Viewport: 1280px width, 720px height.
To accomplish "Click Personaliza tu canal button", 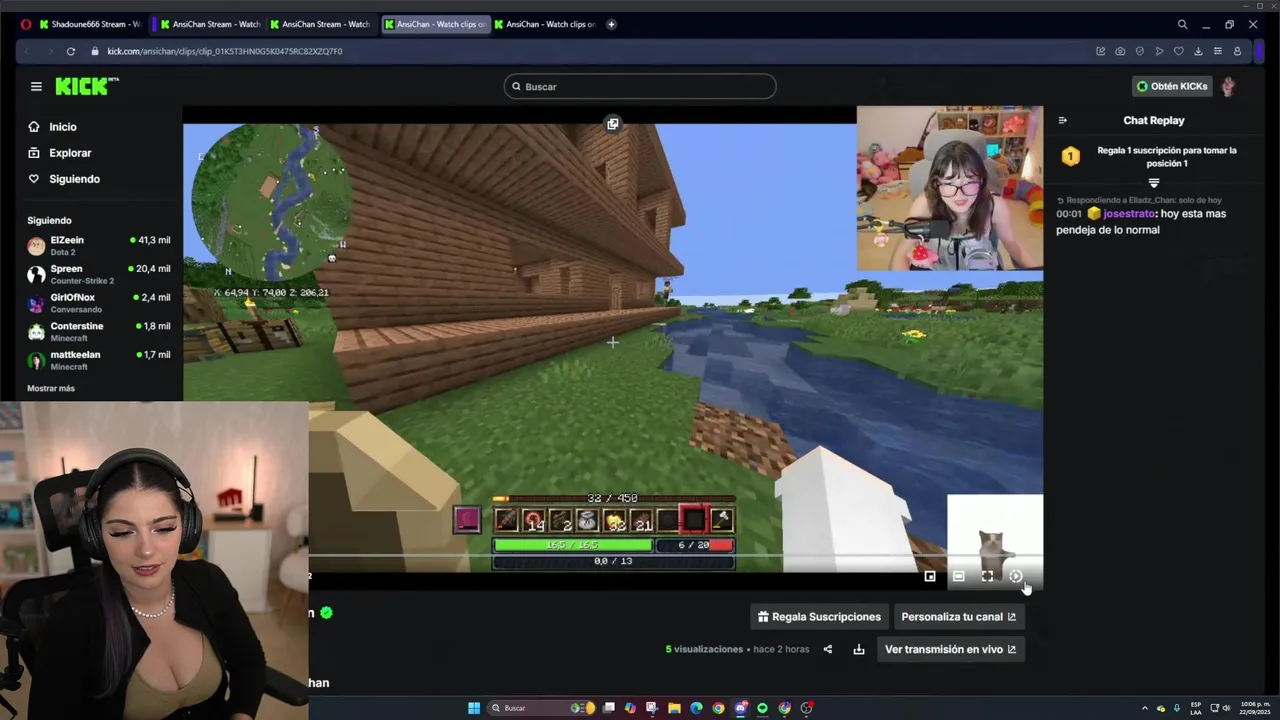I will [x=959, y=617].
